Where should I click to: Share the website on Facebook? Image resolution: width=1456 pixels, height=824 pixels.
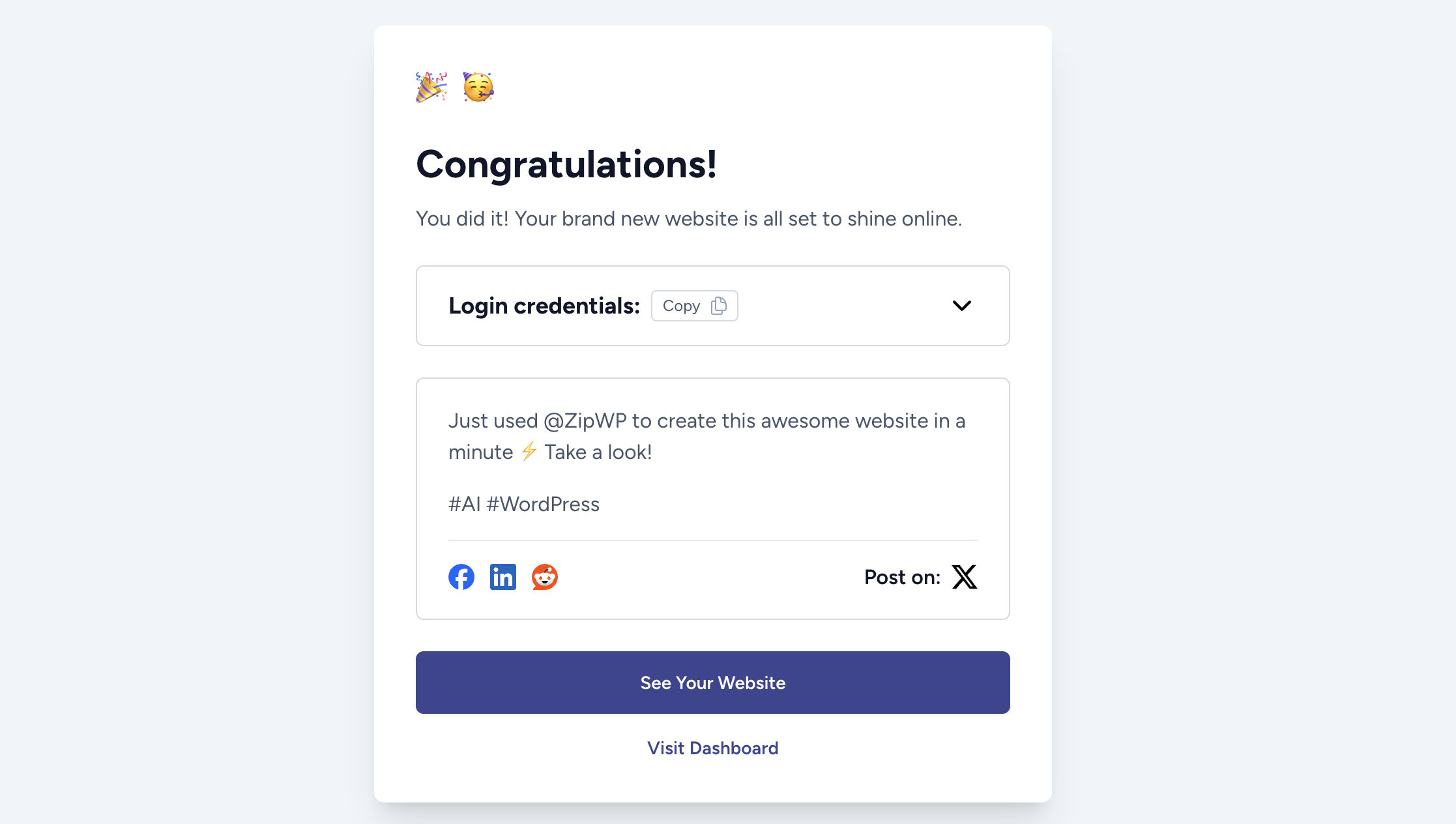point(461,577)
